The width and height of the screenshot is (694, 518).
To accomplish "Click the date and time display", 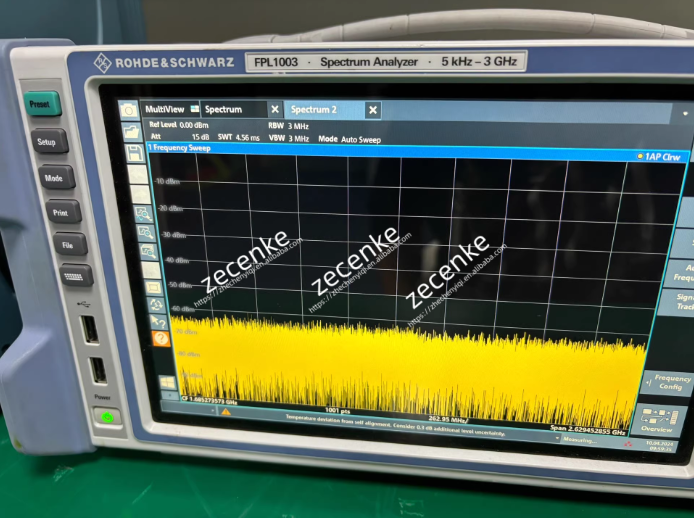I will 659,446.
